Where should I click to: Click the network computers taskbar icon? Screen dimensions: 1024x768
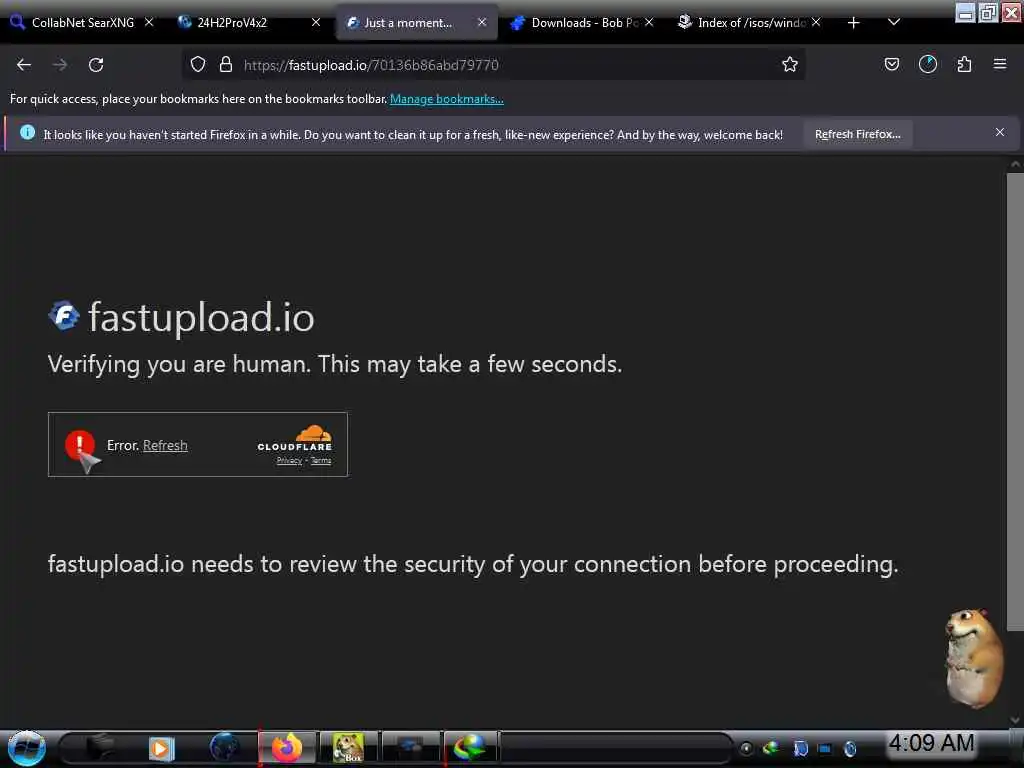tap(410, 746)
